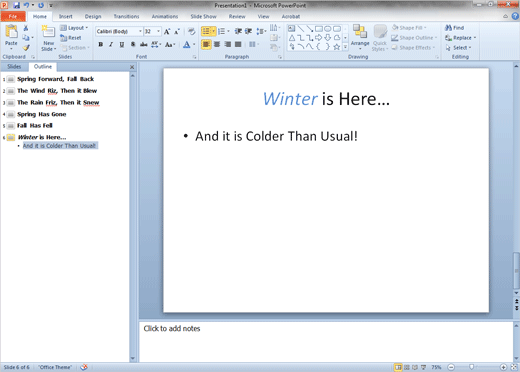Click the Shape Outline button
520x372 pixels.
click(x=414, y=38)
